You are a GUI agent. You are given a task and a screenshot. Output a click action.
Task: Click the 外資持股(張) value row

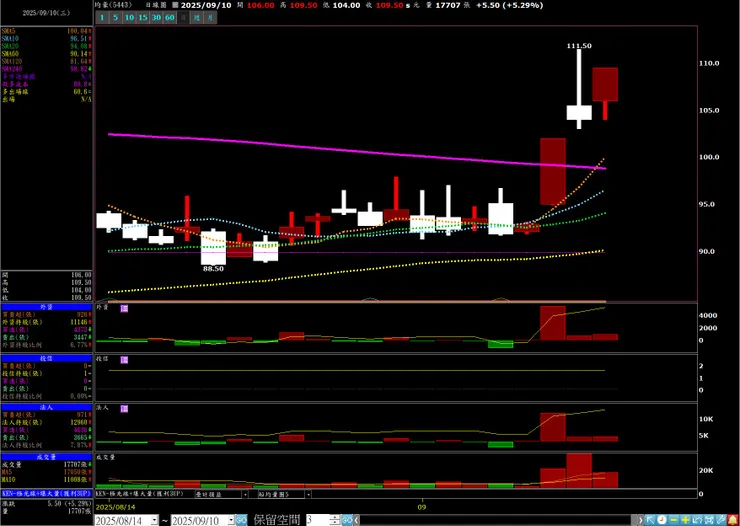(46, 322)
